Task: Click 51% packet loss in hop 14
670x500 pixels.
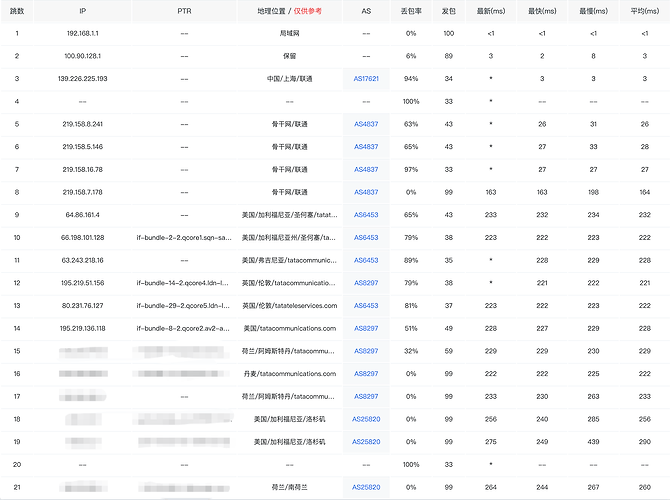Action: 411,328
